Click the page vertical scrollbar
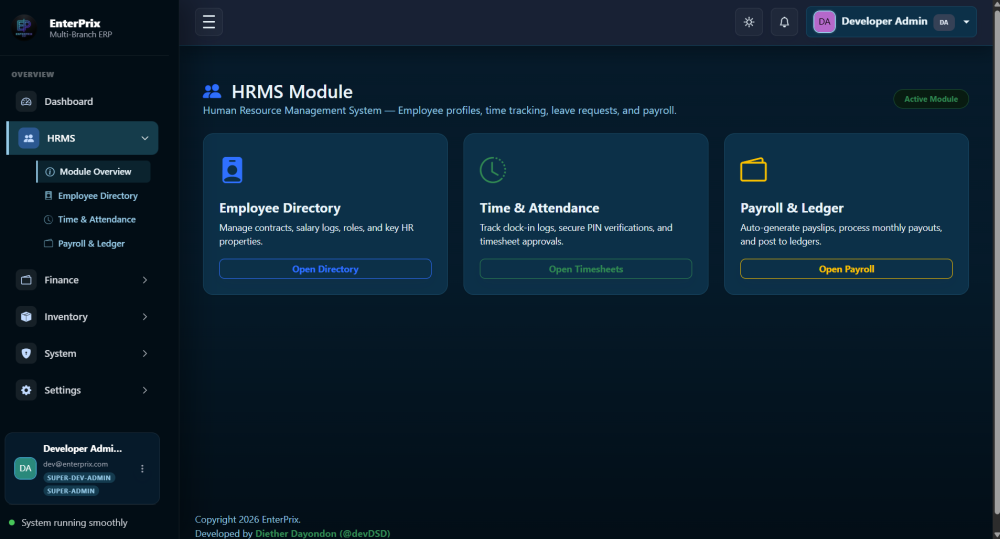 (996, 262)
